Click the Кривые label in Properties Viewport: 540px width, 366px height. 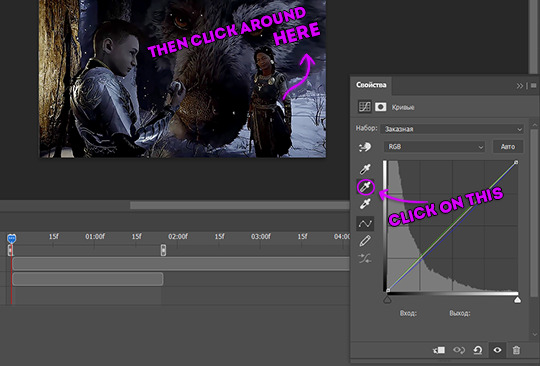tap(403, 107)
